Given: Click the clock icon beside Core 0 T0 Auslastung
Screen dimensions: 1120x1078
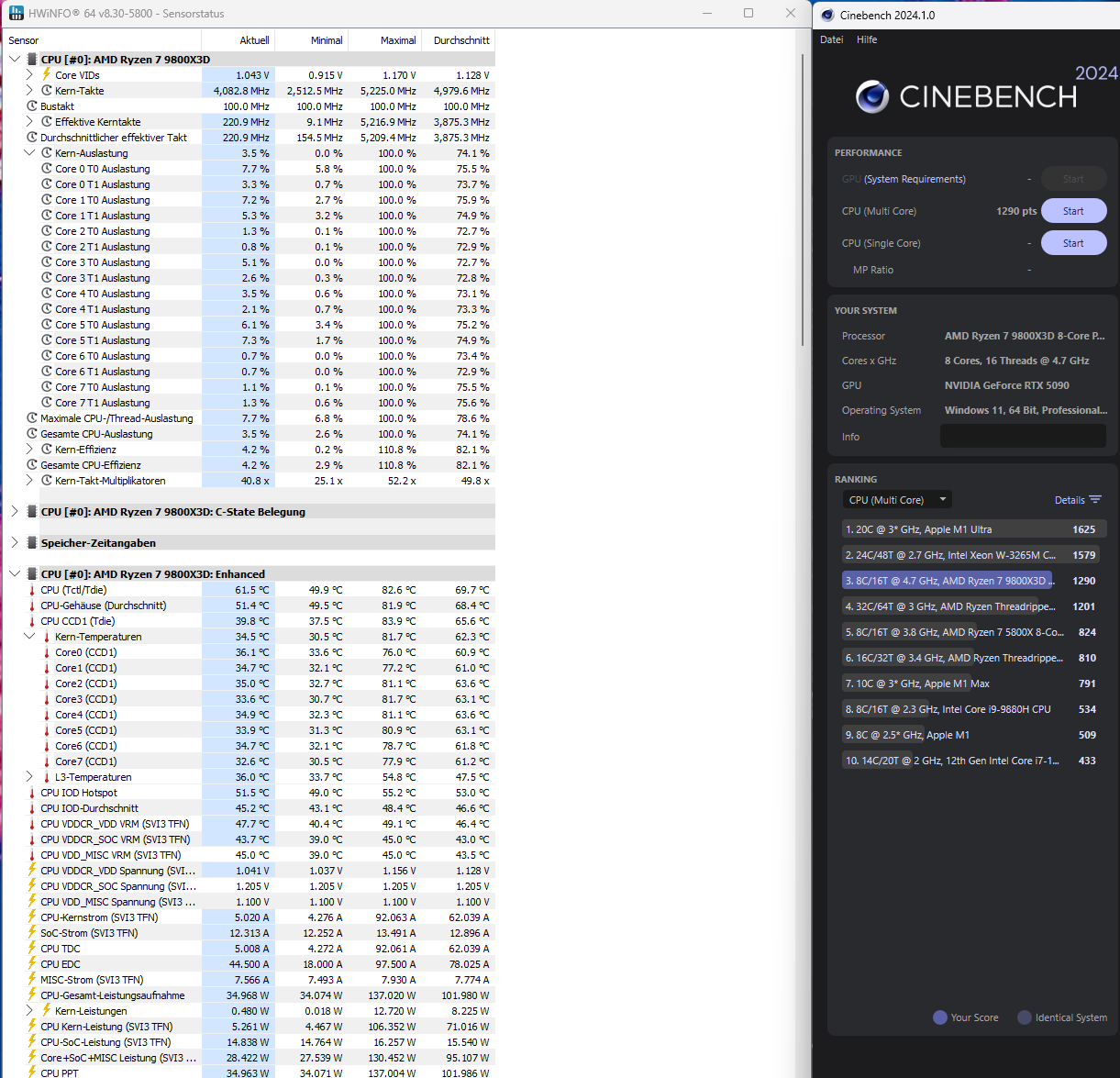Looking at the screenshot, I should [x=47, y=168].
